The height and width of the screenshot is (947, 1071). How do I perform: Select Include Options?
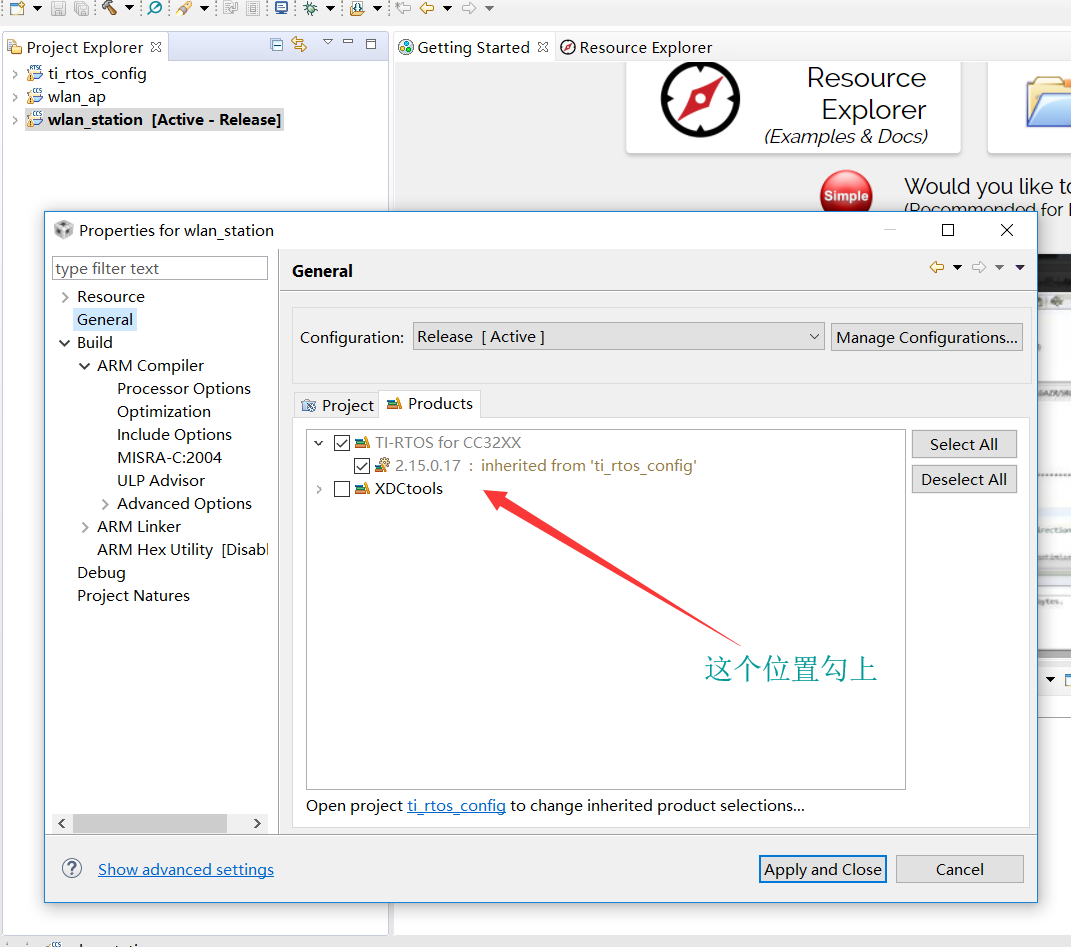pyautogui.click(x=174, y=435)
